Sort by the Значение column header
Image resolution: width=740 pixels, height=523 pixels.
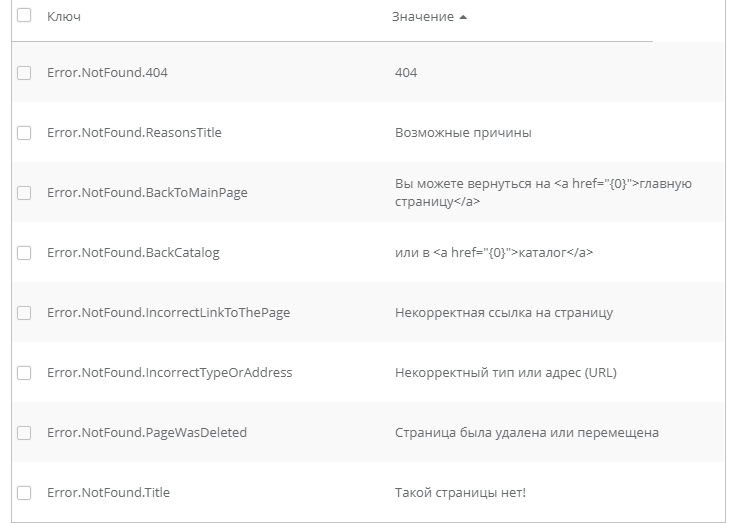[x=422, y=17]
